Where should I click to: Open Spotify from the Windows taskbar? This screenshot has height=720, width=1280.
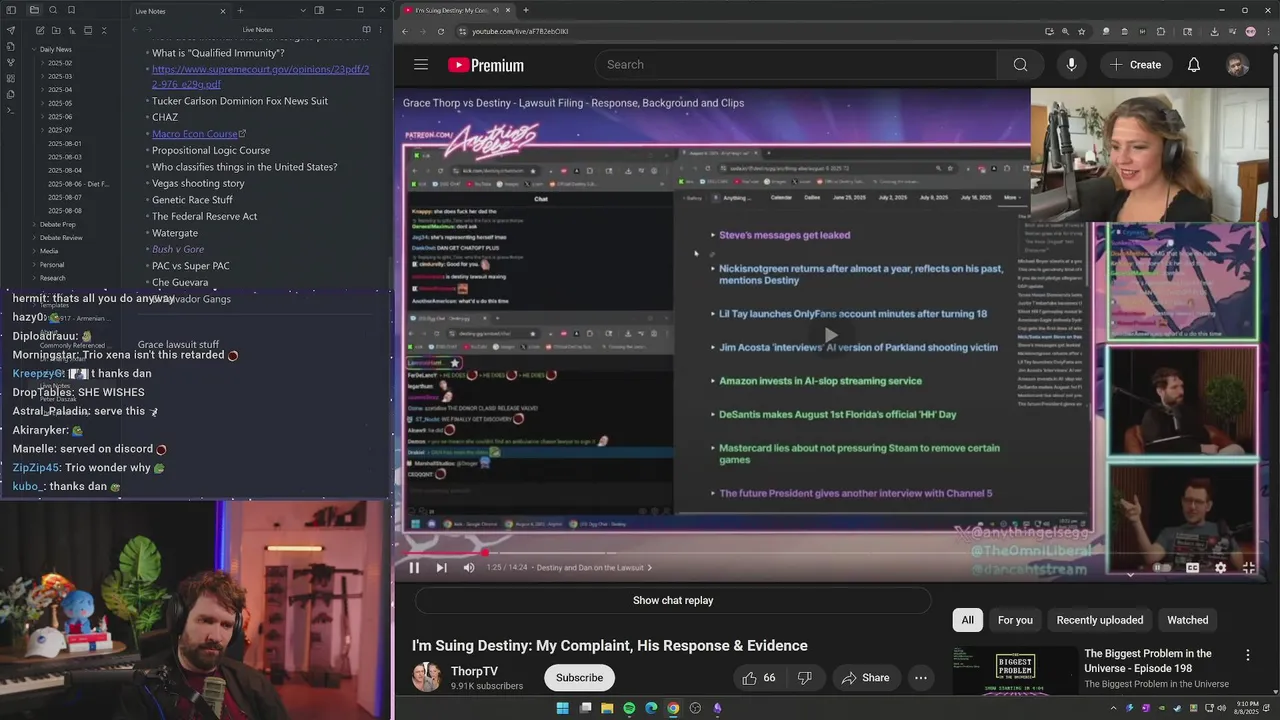[x=629, y=708]
